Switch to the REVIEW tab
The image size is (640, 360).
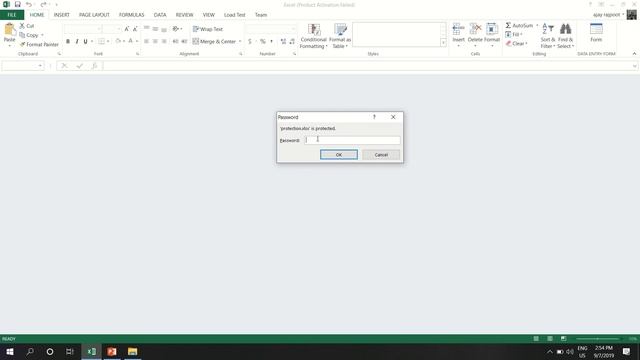[184, 15]
